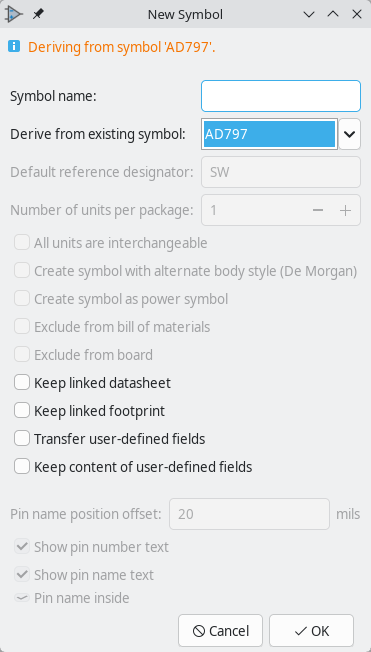Viewport: 371px width, 652px height.
Task: Click the Default reference designator field
Action: click(281, 172)
